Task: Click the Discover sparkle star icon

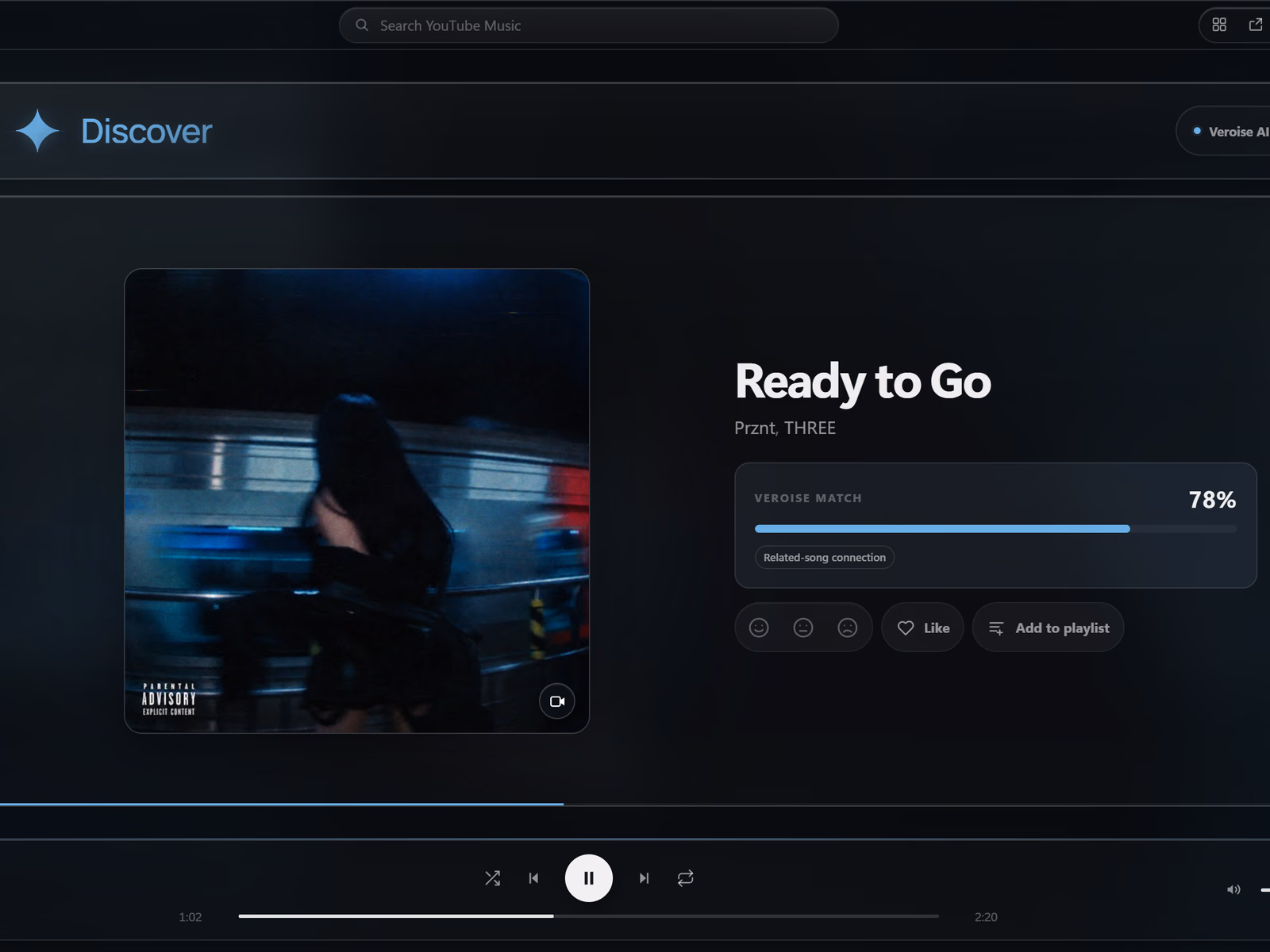Action: [x=37, y=131]
